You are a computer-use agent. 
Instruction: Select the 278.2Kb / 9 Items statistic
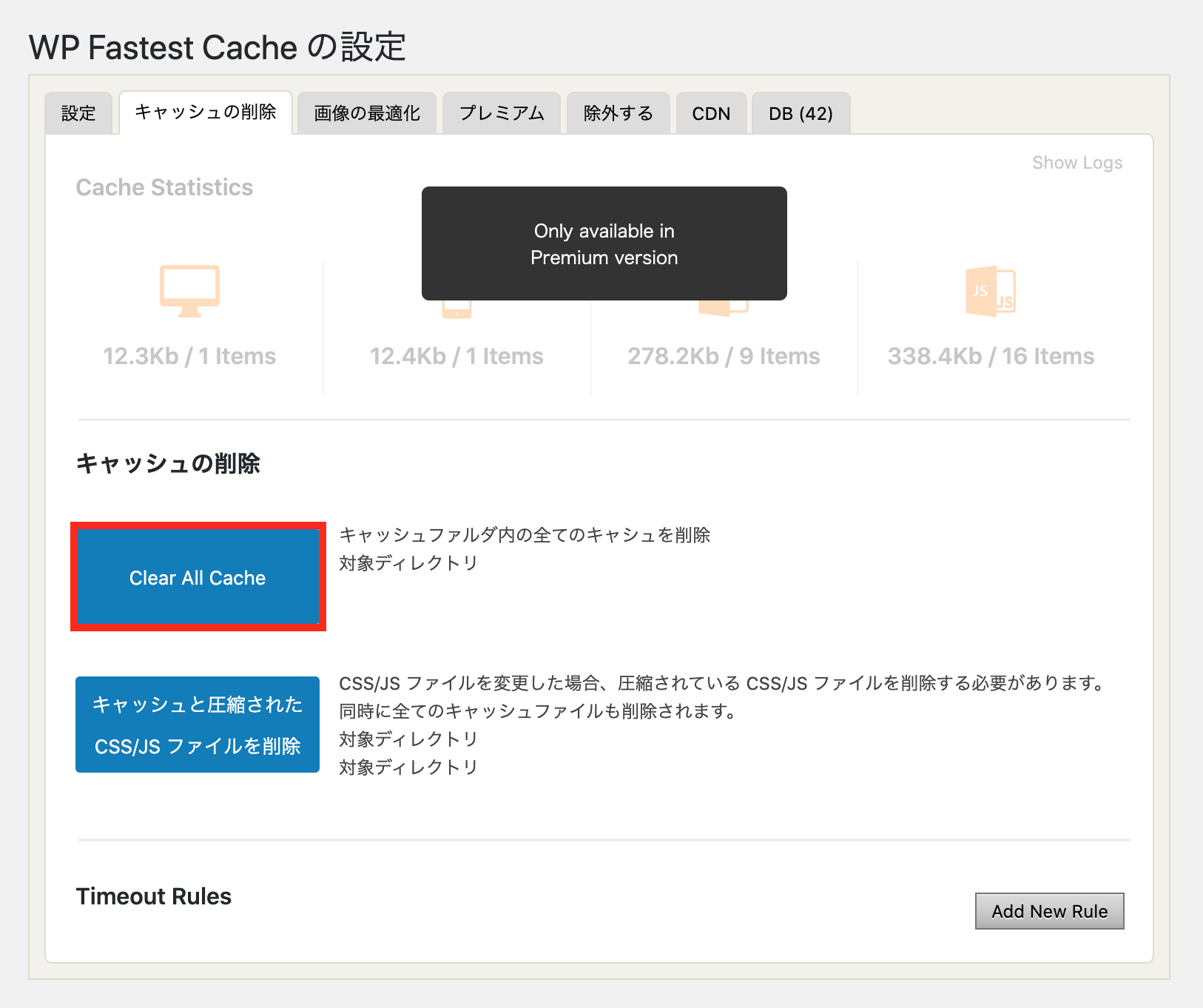724,356
